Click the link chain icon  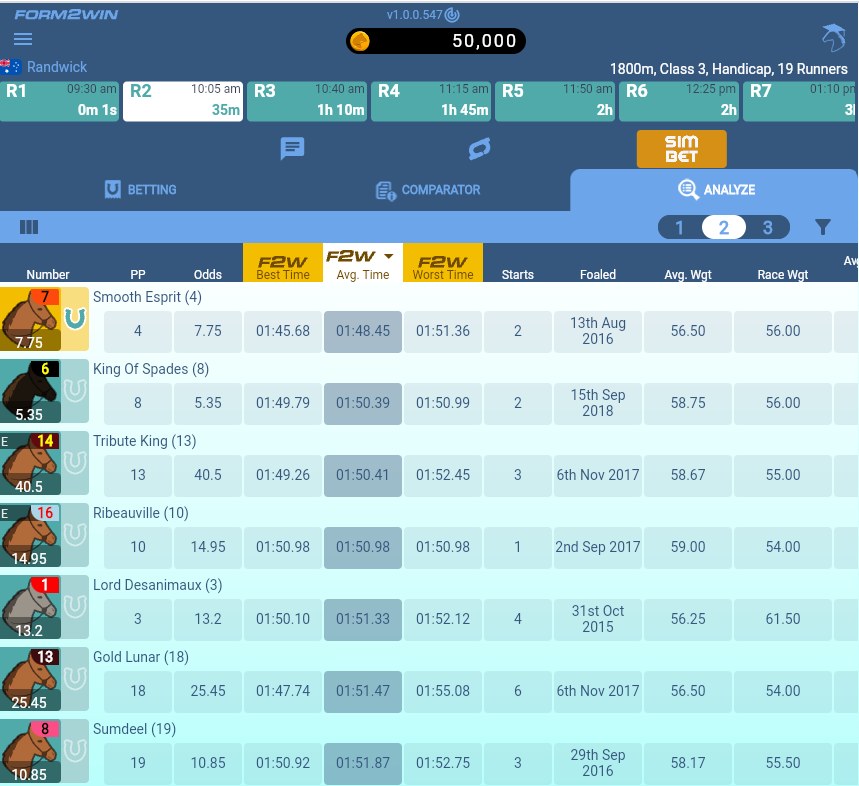click(479, 148)
